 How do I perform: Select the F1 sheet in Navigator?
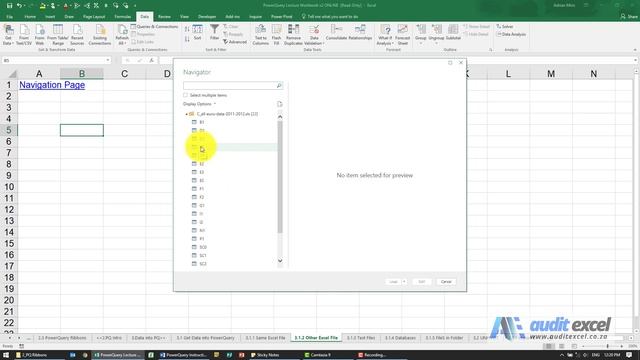202,189
